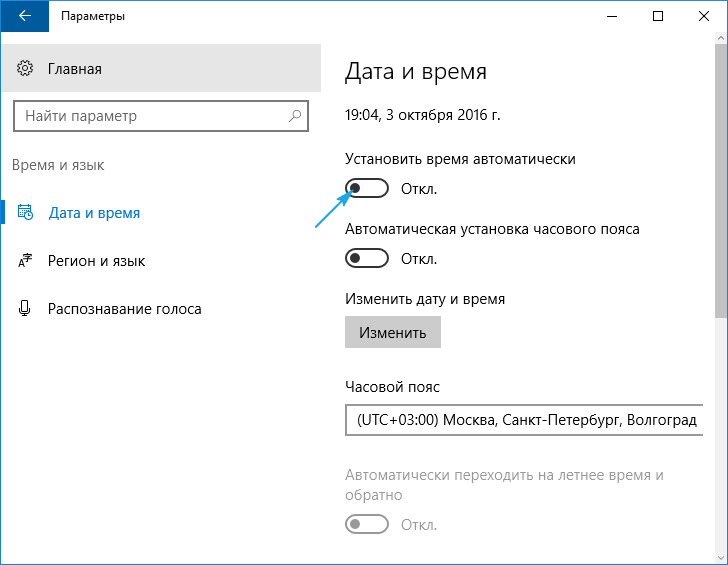This screenshot has width=728, height=565.
Task: Click the Найти параметр search field
Action: pyautogui.click(x=150, y=116)
